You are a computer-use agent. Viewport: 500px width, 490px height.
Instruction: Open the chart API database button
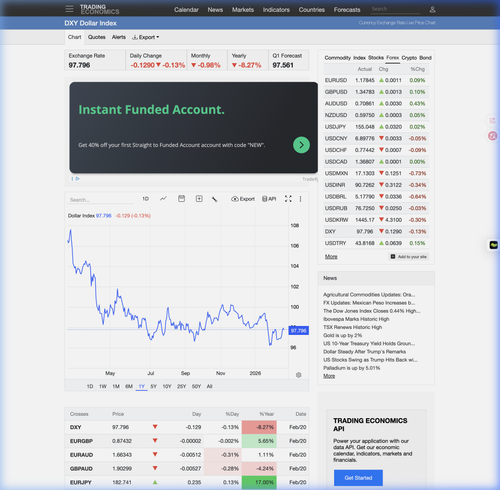(269, 199)
